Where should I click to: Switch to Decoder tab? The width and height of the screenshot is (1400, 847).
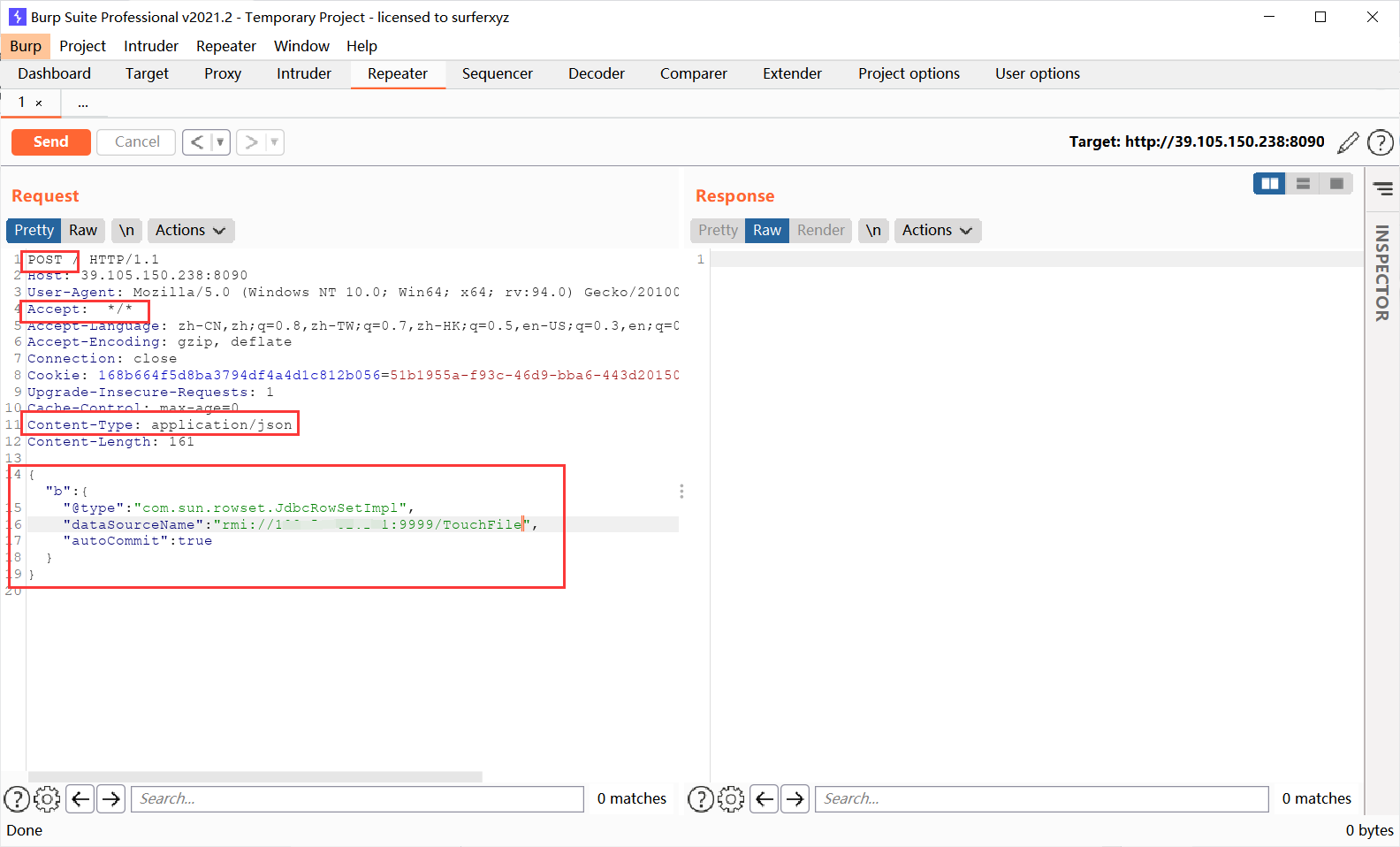click(x=597, y=74)
